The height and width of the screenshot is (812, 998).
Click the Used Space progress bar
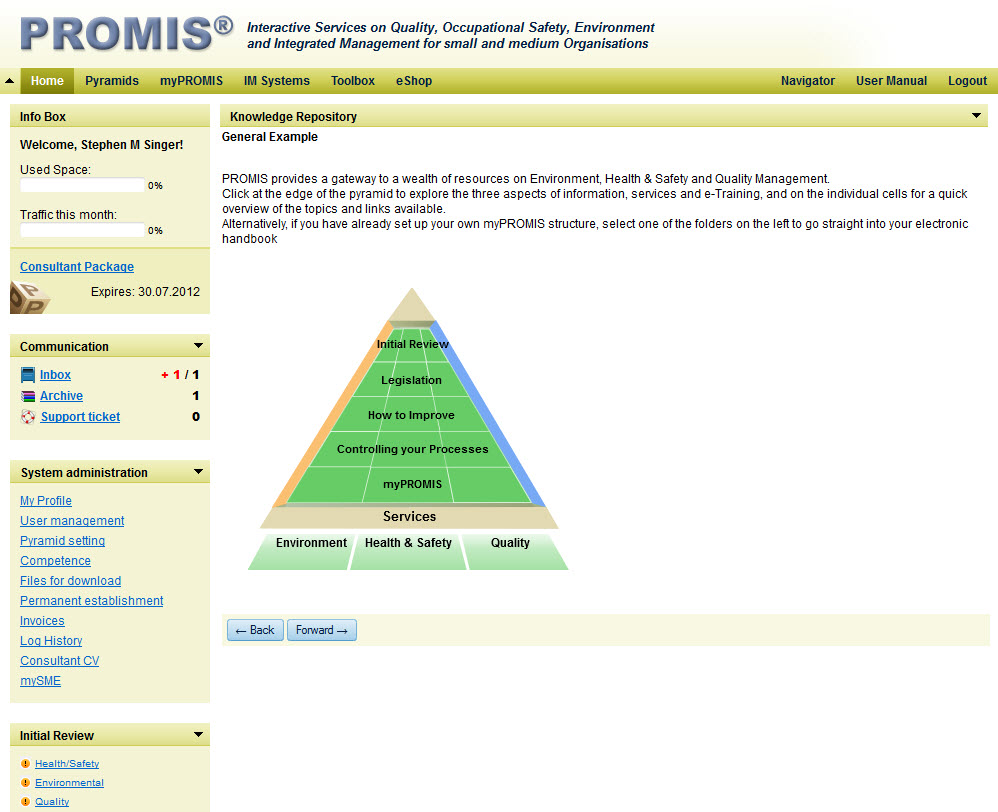[83, 185]
